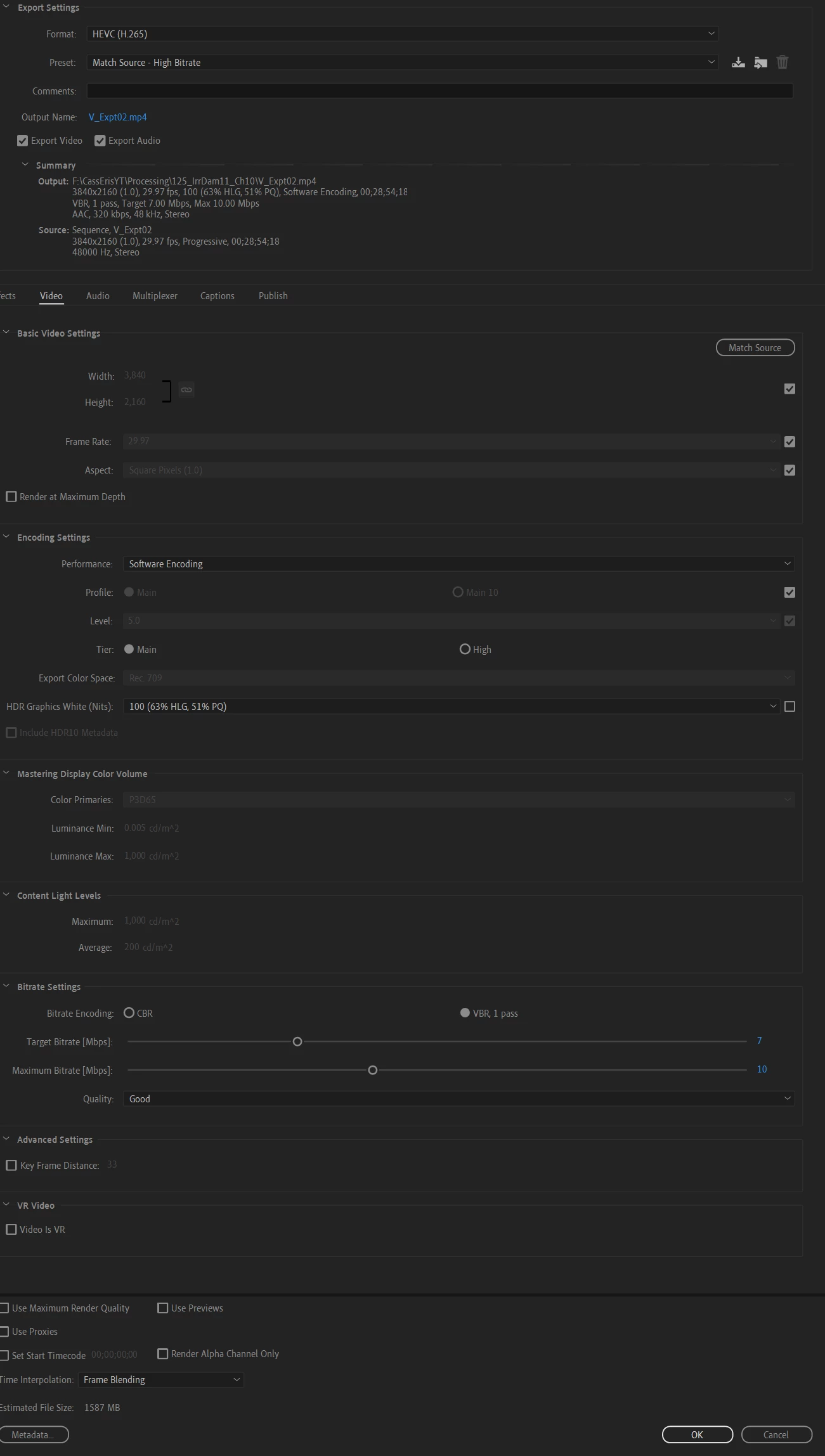Click the Delete Preset trash icon
The image size is (825, 1456).
point(783,62)
